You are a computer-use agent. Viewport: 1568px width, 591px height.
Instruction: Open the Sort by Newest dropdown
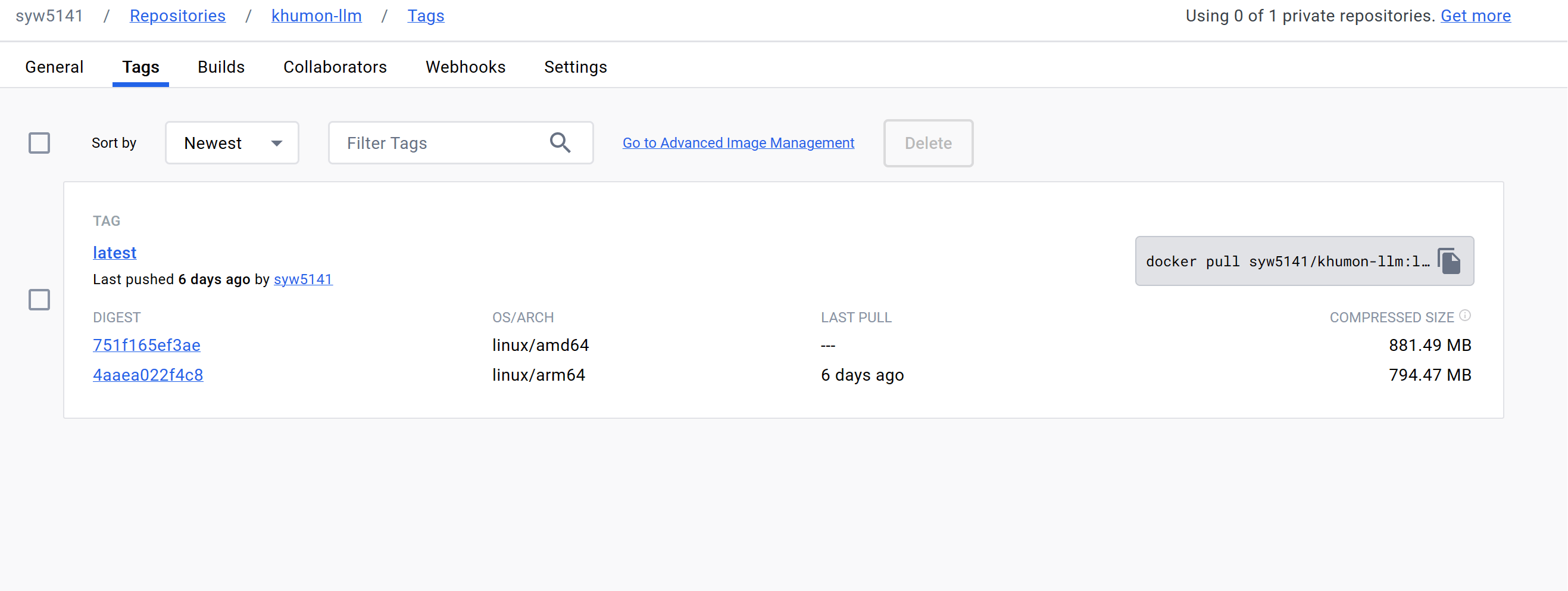tap(232, 143)
